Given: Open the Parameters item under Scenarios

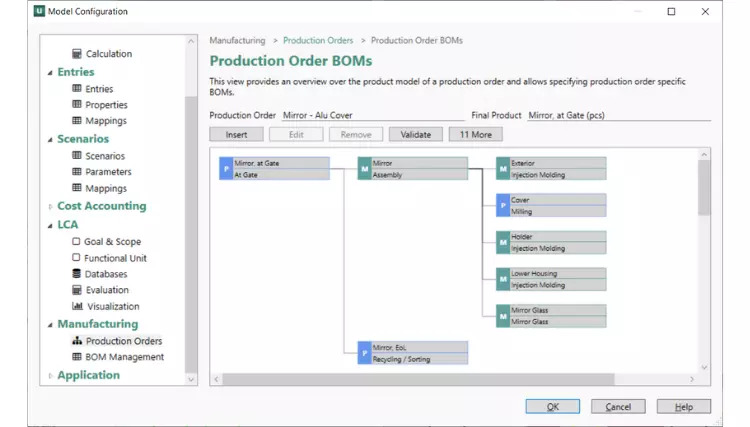Looking at the screenshot, I should (x=108, y=172).
